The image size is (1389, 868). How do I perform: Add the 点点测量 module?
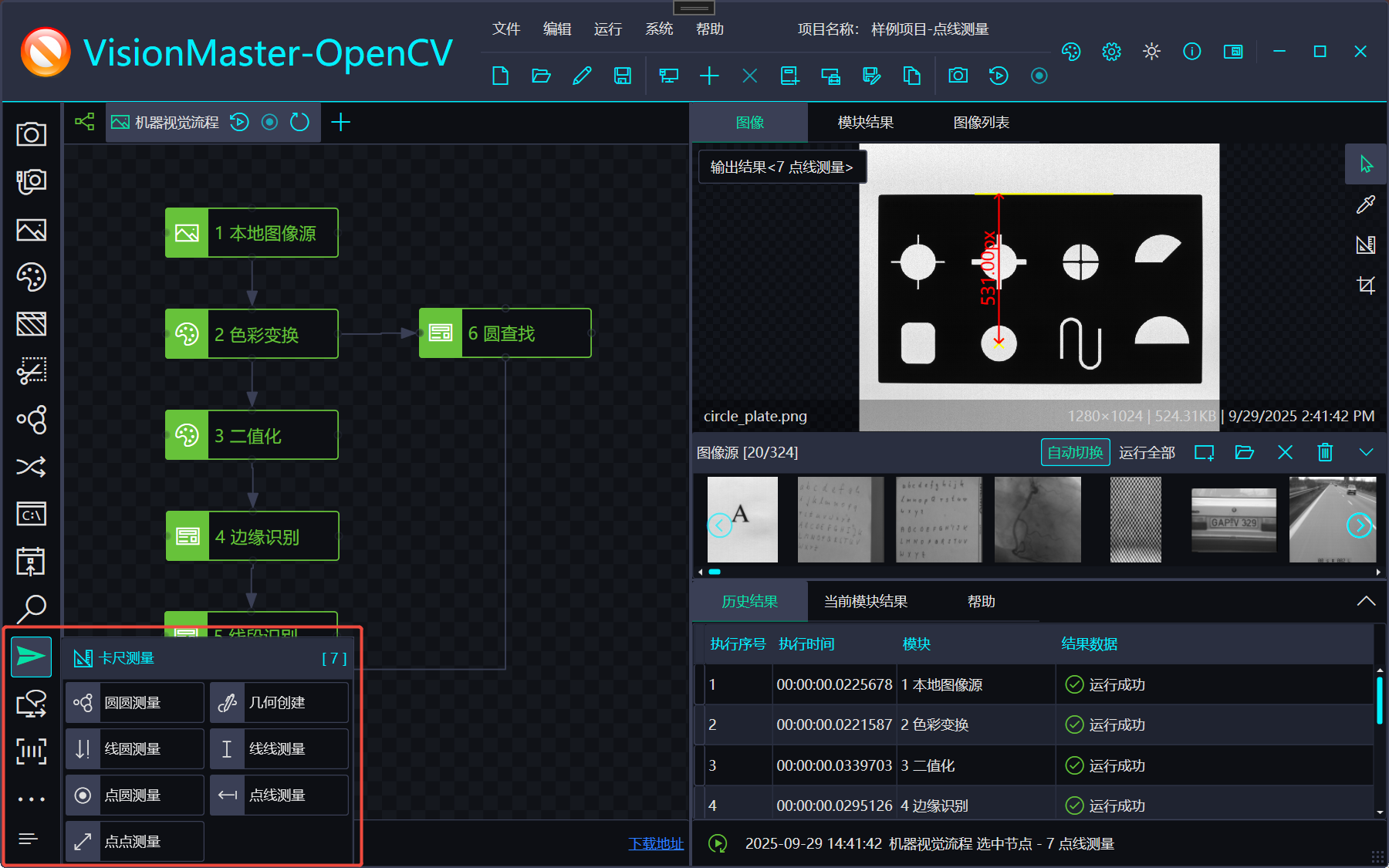135,841
